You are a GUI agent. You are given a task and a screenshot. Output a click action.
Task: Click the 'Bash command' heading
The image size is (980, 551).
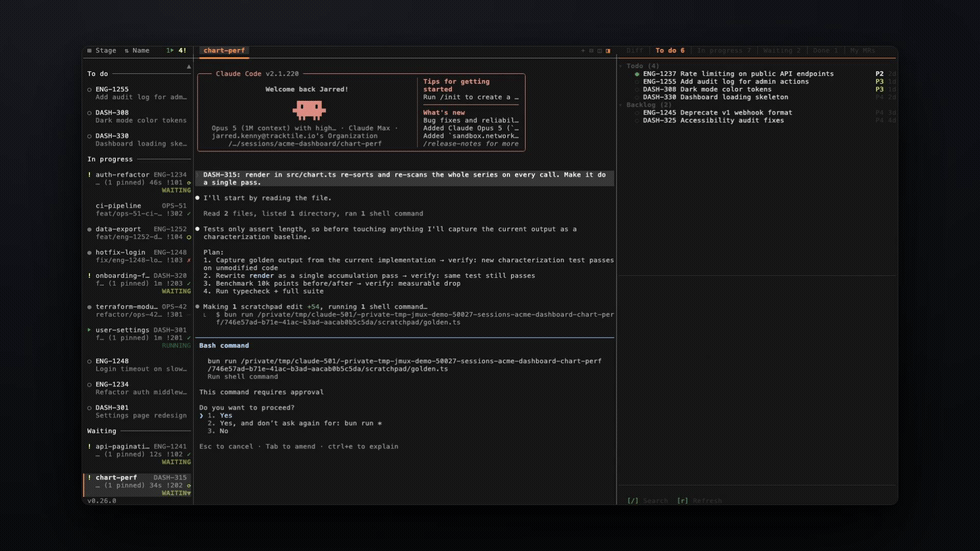click(x=224, y=345)
